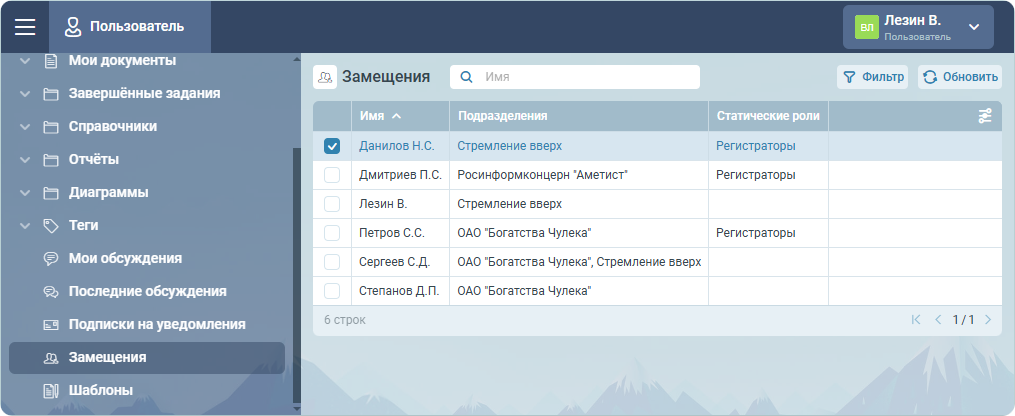Click the column settings icon in table header
1015x416 pixels.
click(x=986, y=116)
